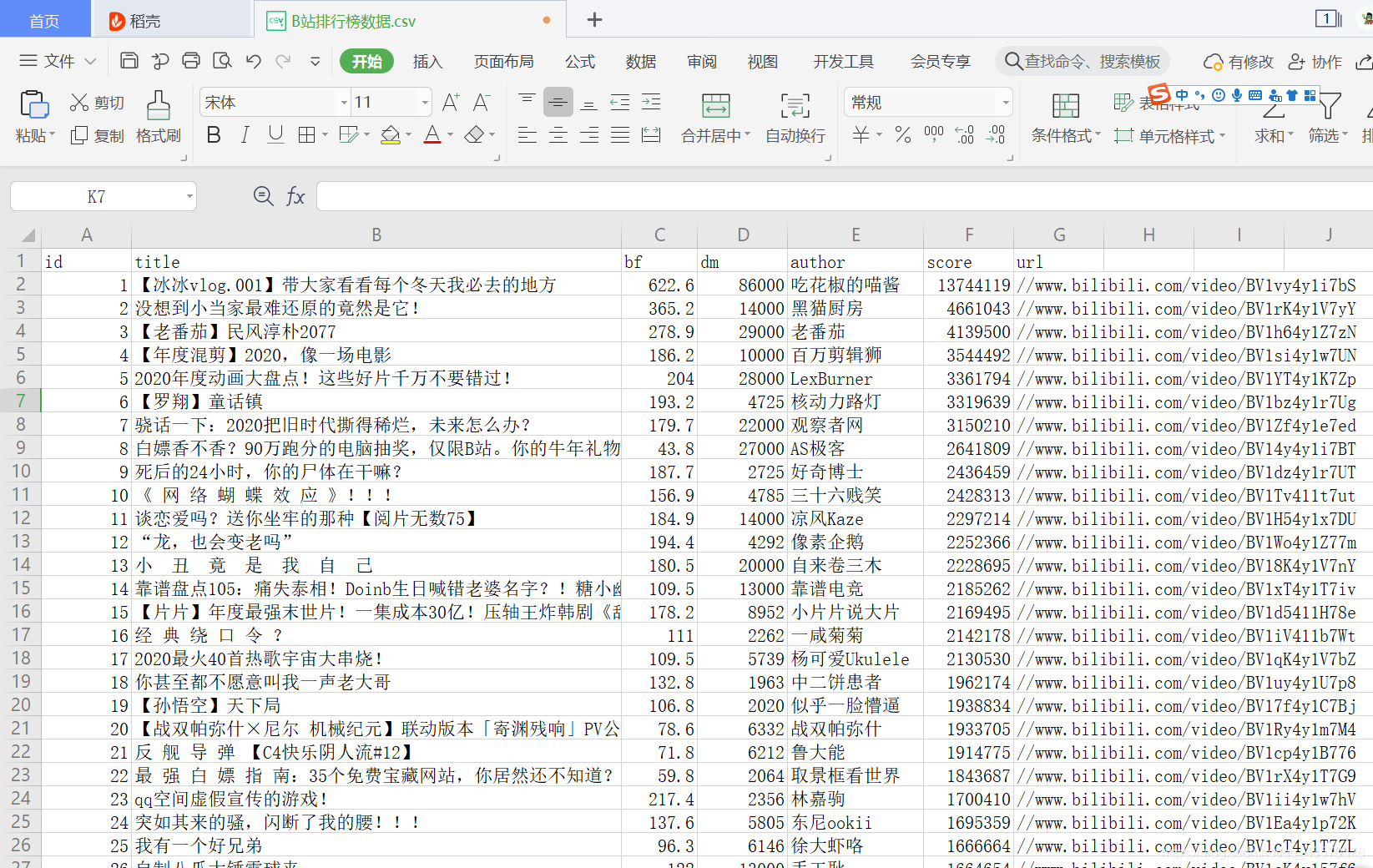This screenshot has width=1373, height=868.
Task: Toggle Bold formatting
Action: pos(214,134)
